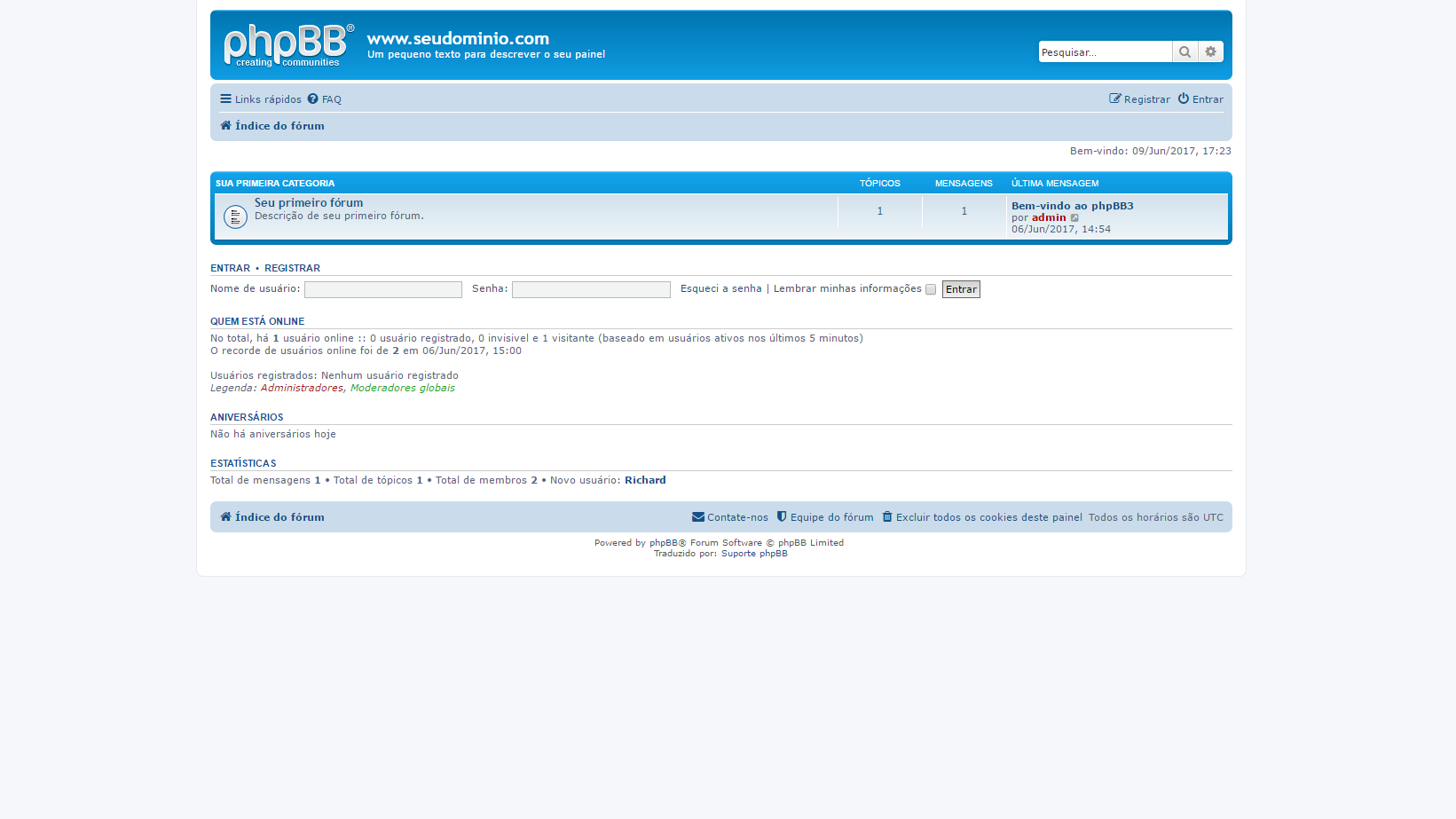
Task: Click the Contate-nos footer link
Action: pos(730,517)
